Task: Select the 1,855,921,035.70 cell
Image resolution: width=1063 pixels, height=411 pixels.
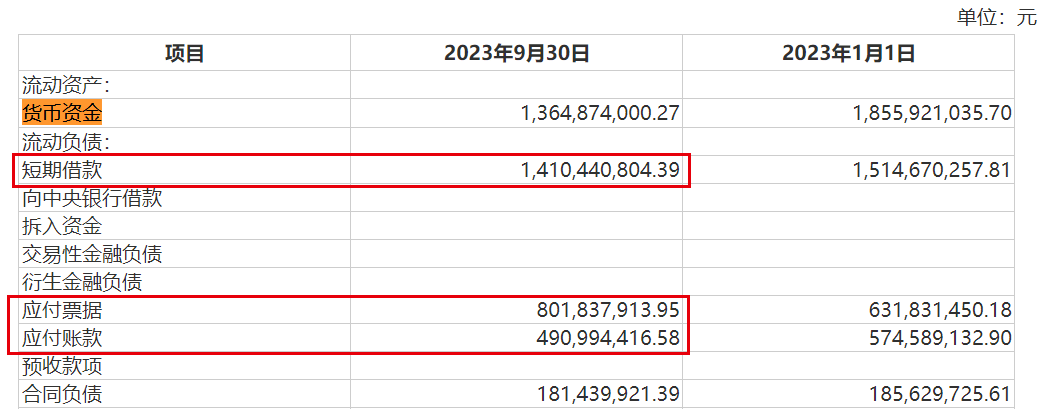Action: click(x=932, y=114)
